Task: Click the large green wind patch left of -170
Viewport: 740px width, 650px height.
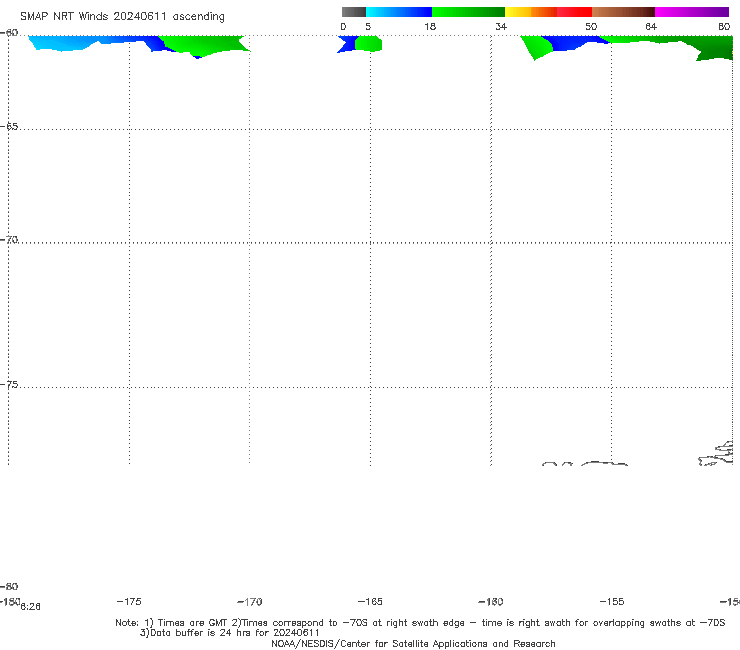Action: [203, 44]
